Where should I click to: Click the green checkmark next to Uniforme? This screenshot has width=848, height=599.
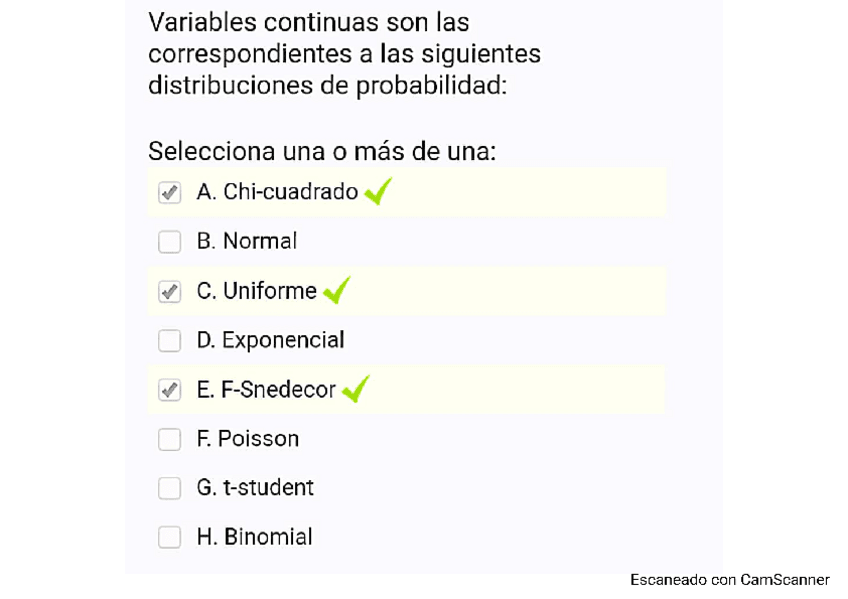pos(336,290)
